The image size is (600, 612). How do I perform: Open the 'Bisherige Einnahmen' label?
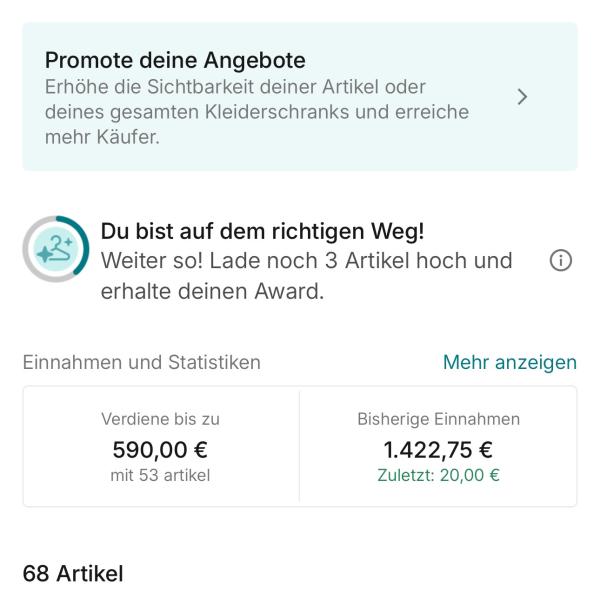pos(438,419)
